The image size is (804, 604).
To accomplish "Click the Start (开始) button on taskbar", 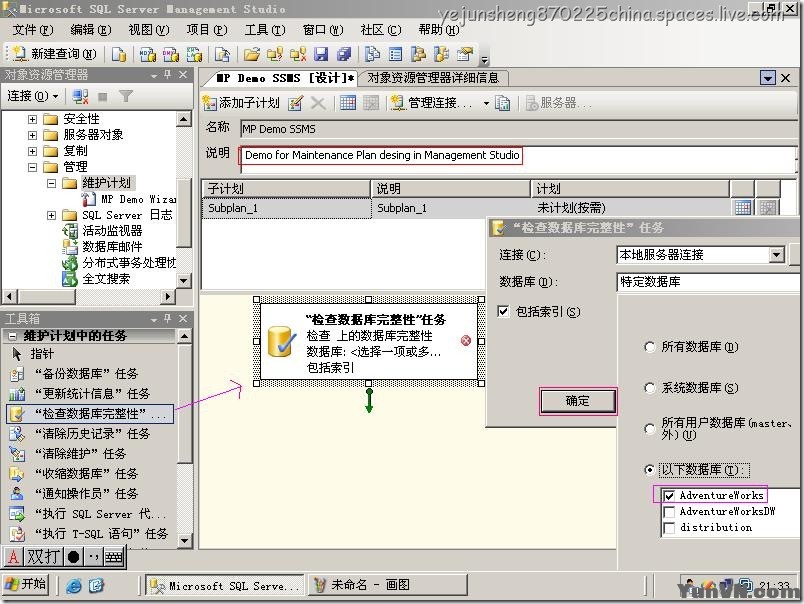I will pyautogui.click(x=26, y=585).
